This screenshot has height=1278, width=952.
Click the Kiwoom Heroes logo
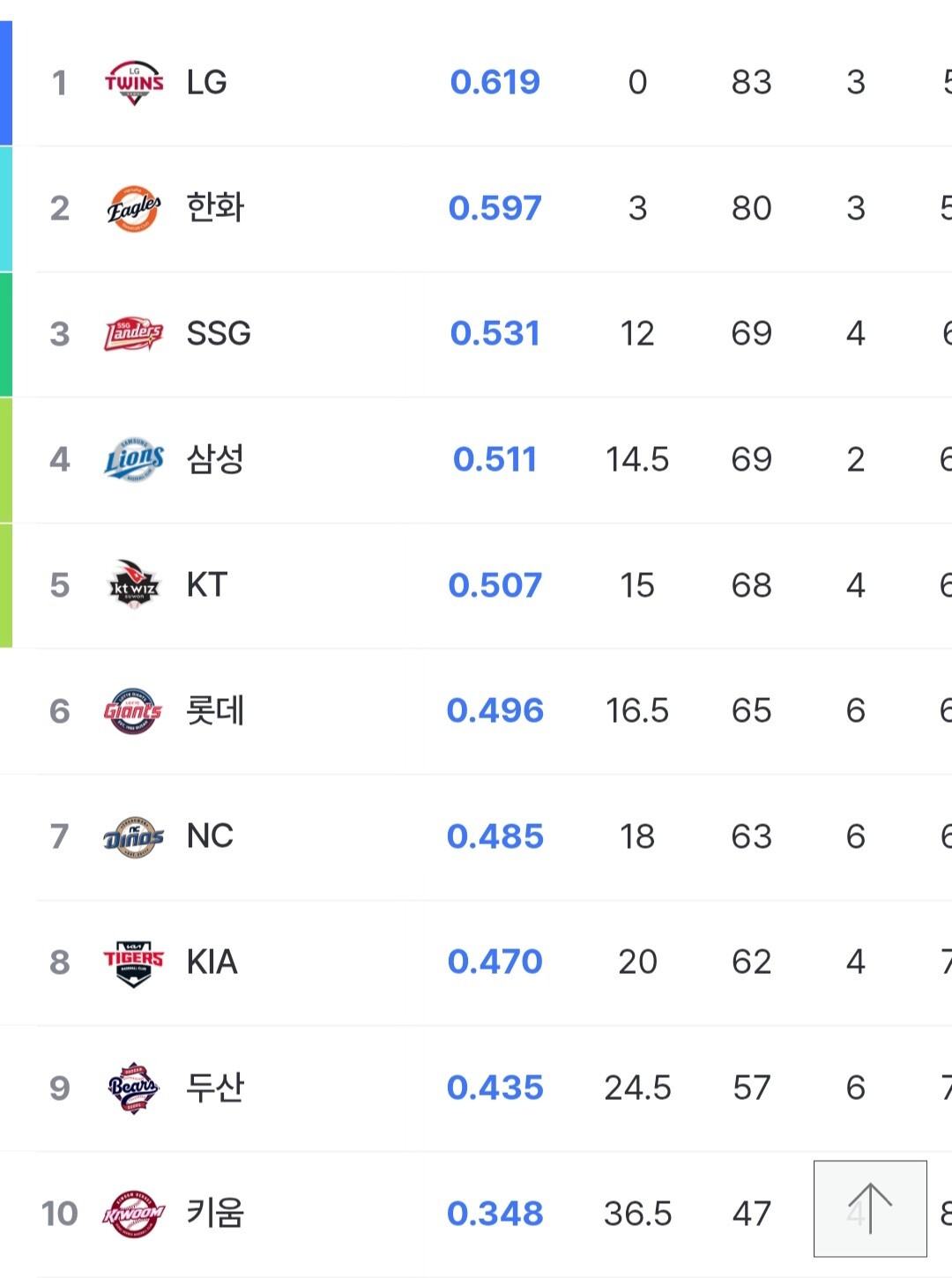[134, 1214]
